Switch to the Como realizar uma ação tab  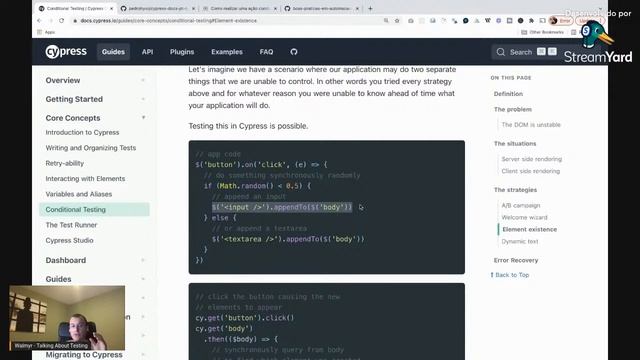240,8
